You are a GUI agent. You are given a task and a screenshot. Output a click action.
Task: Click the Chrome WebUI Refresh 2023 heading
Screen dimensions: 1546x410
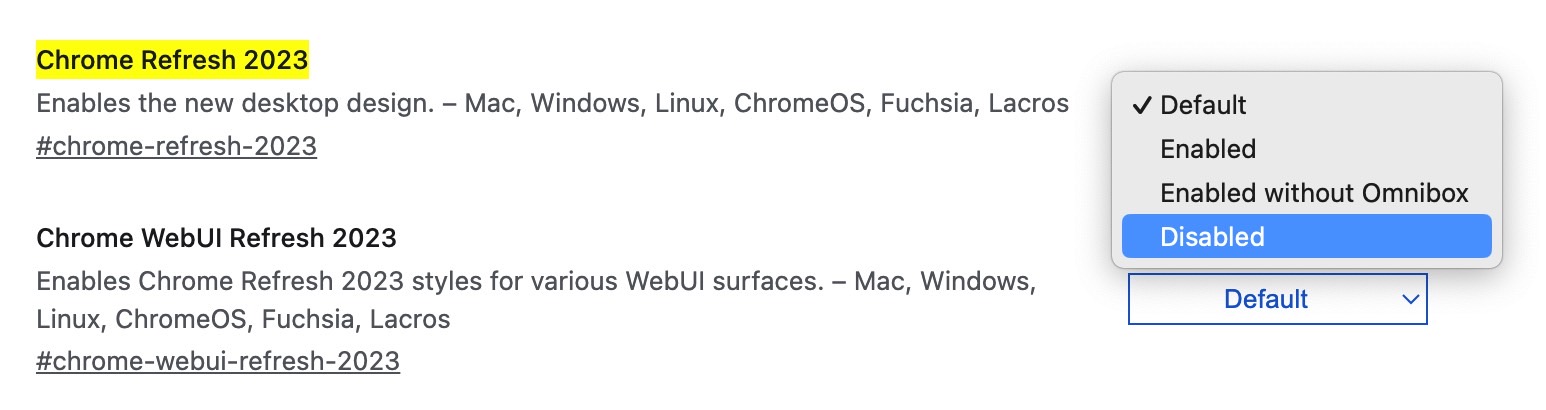click(216, 238)
